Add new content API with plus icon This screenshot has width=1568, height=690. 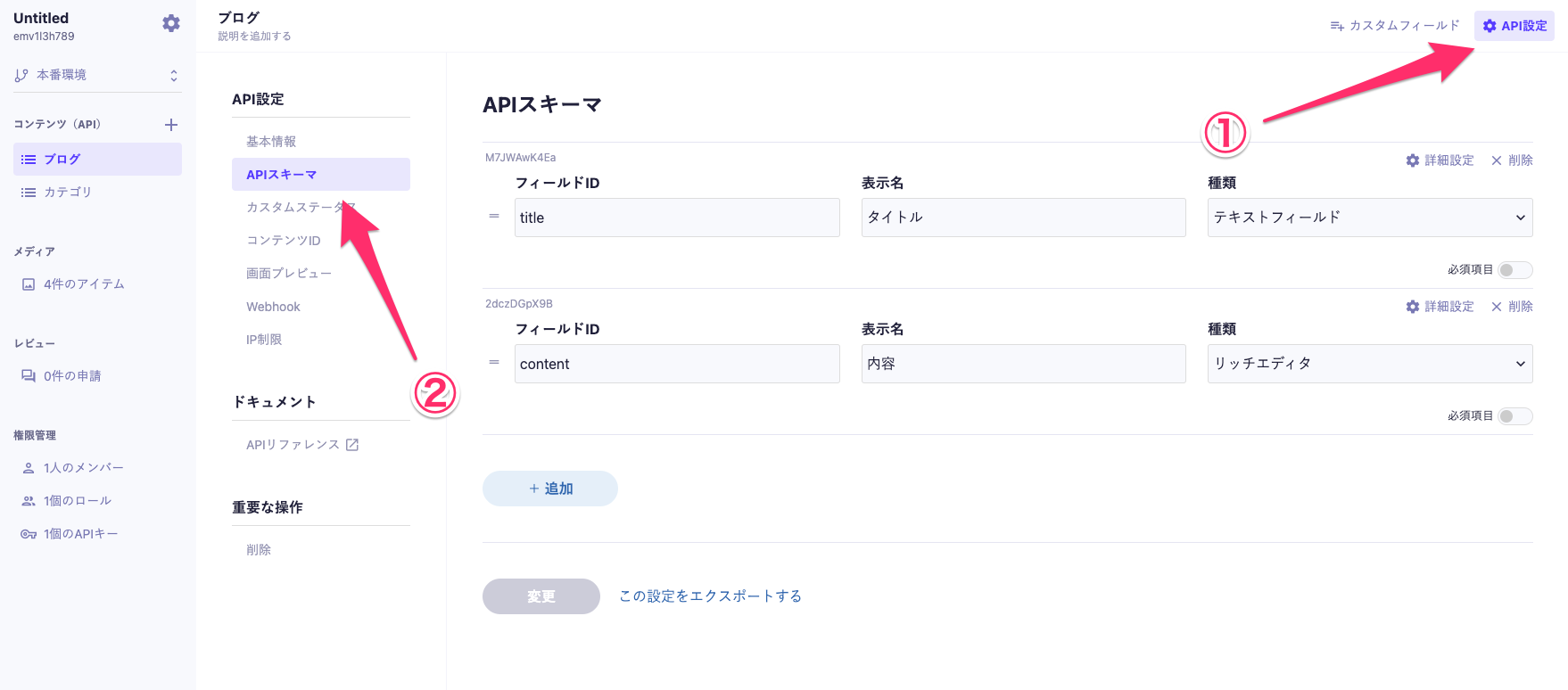coord(171,125)
